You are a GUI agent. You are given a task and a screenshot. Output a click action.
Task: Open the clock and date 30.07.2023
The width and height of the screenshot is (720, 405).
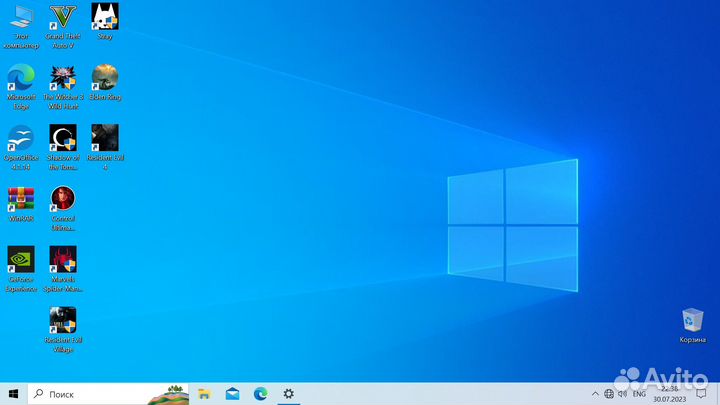[669, 394]
